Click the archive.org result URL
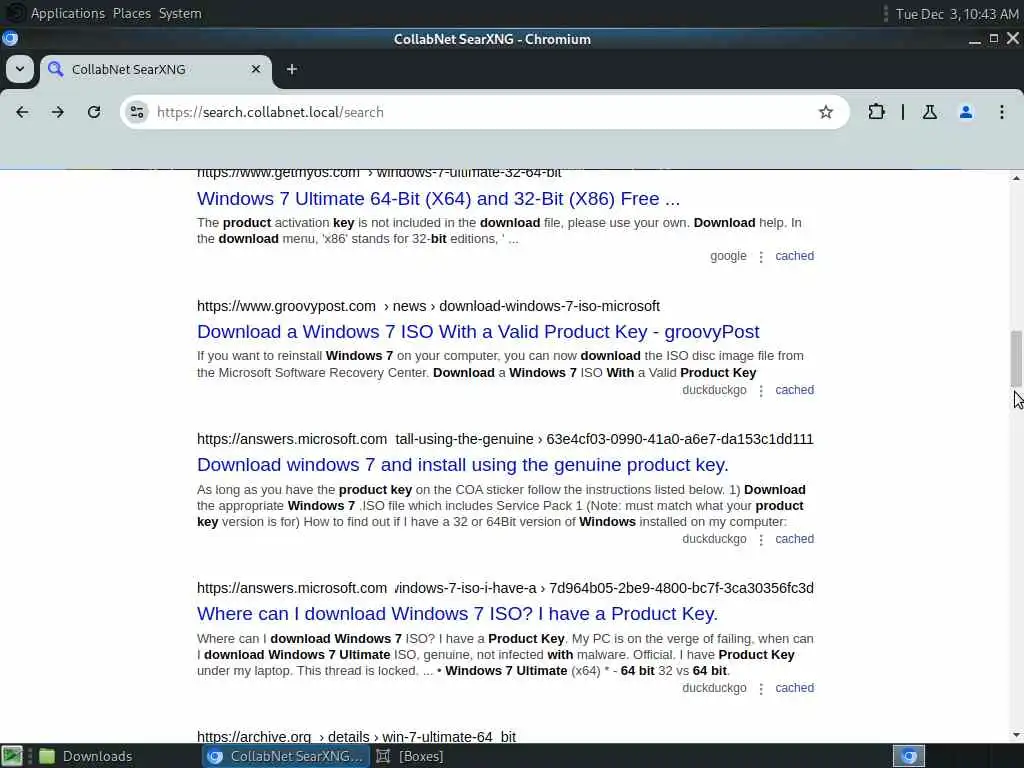This screenshot has height=768, width=1024. [357, 737]
